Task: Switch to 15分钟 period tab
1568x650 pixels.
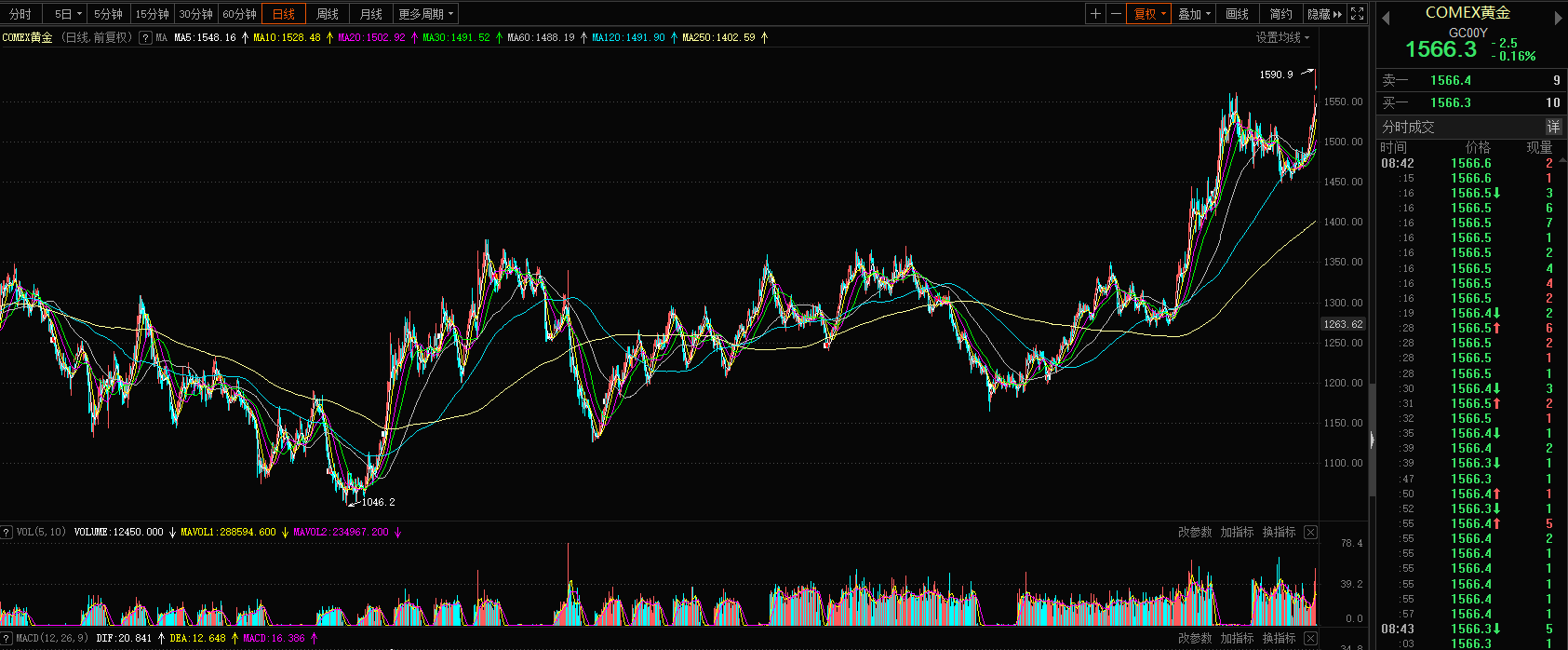Action: pos(152,14)
